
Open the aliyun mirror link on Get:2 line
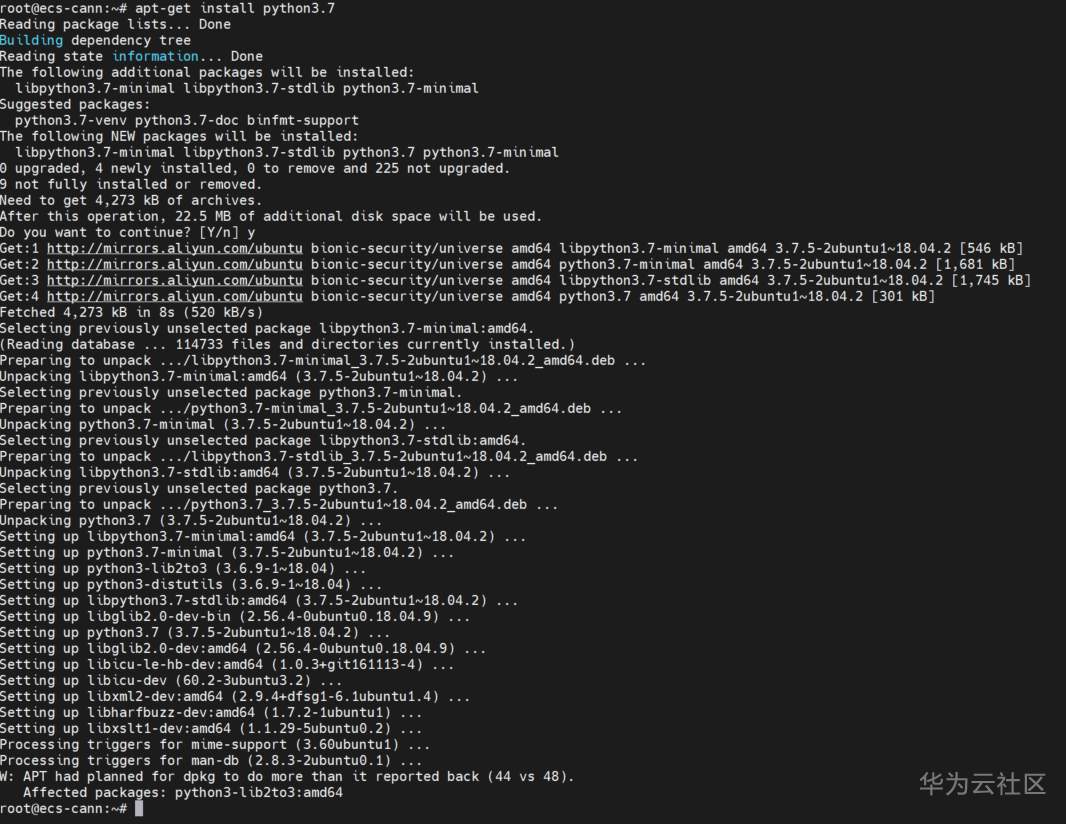point(174,264)
